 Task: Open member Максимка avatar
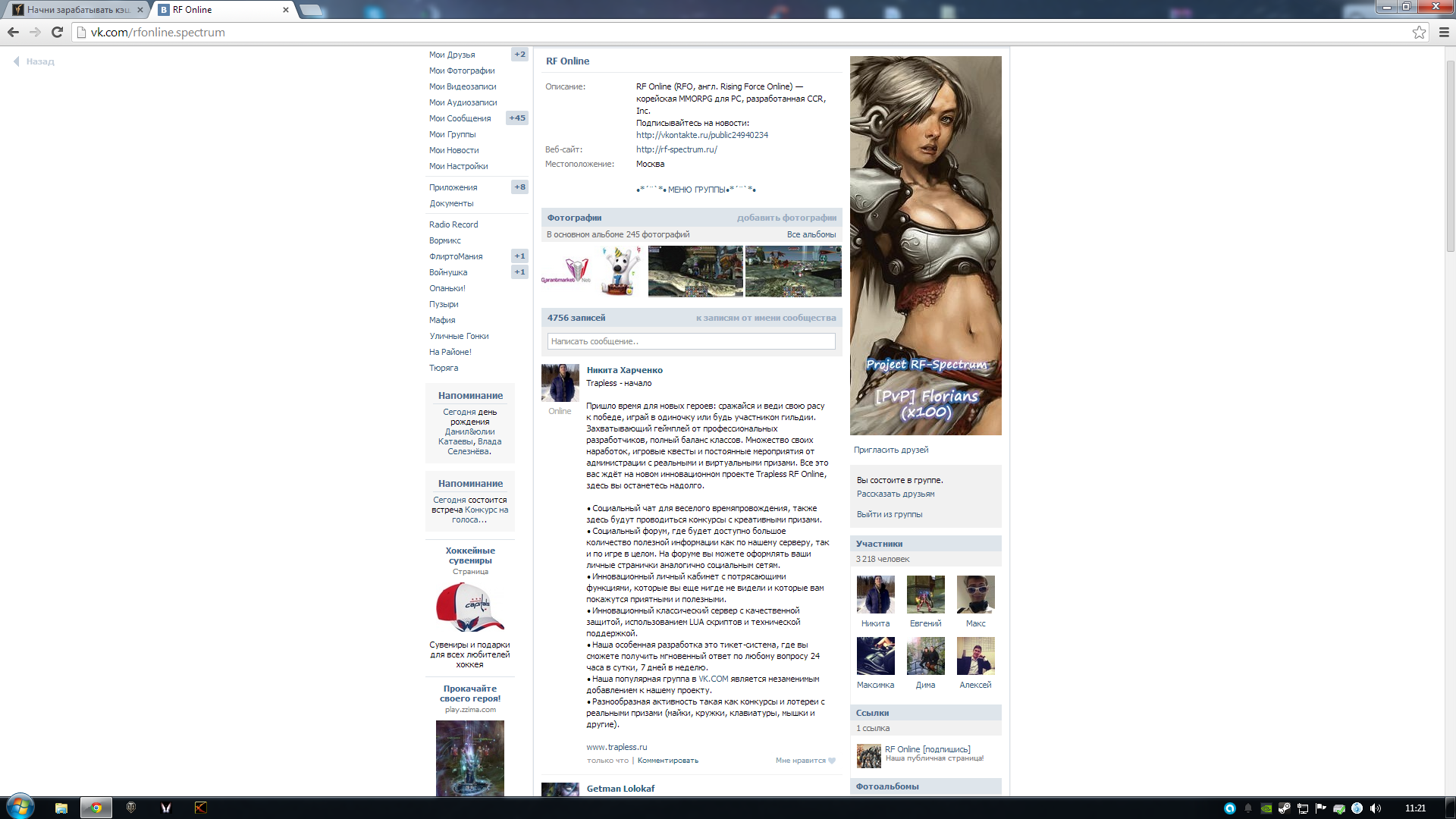click(x=875, y=656)
